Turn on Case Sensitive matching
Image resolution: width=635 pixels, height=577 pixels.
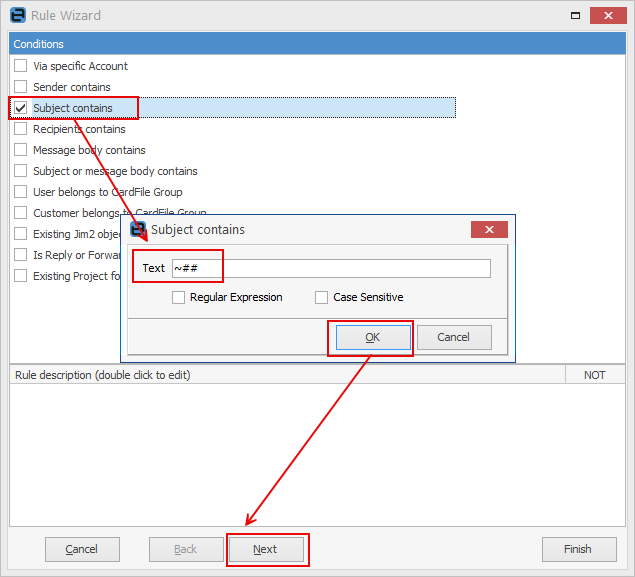coord(322,297)
